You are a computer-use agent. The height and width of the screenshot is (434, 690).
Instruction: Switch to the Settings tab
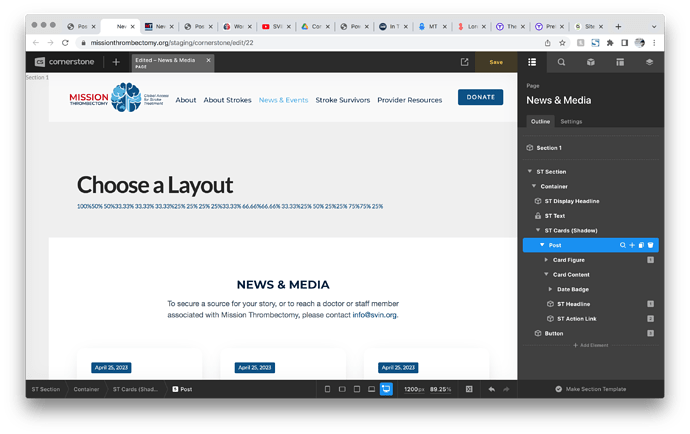(571, 121)
